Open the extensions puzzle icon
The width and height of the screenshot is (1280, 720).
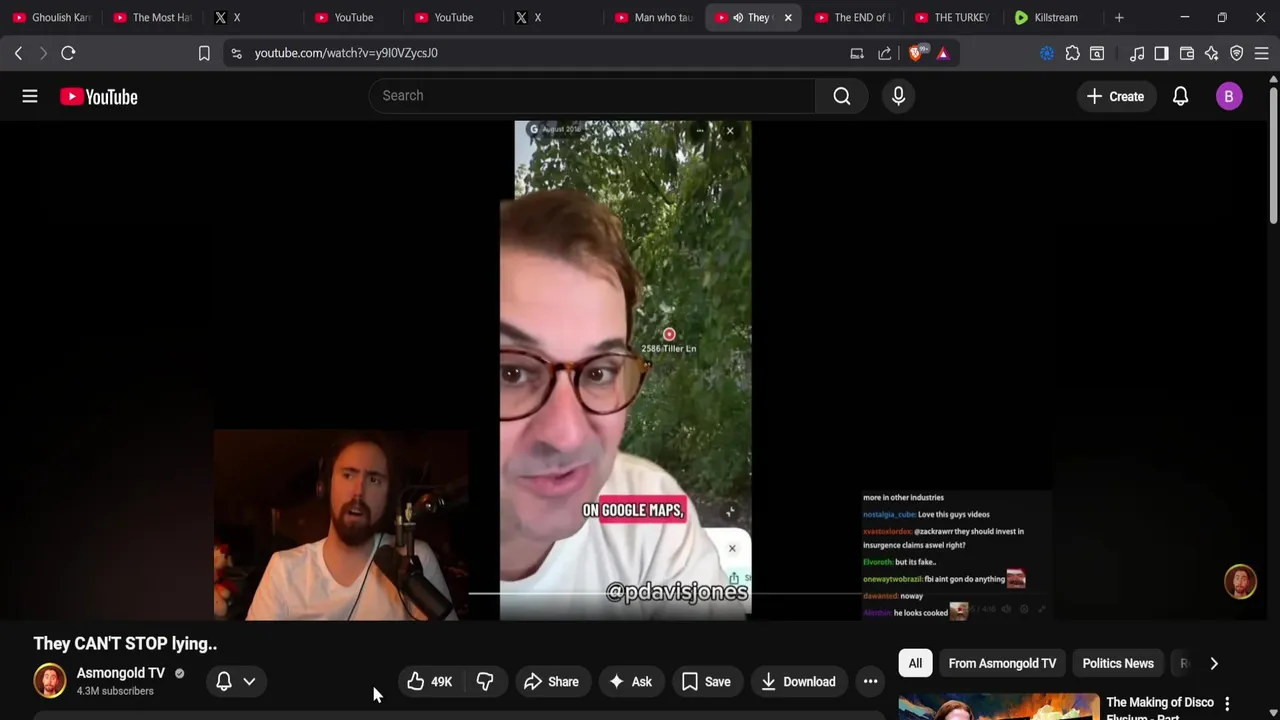pos(1073,53)
